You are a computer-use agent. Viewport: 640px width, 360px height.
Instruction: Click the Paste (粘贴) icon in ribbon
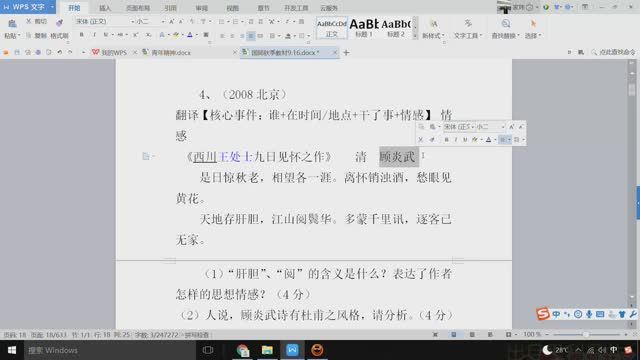pyautogui.click(x=12, y=24)
